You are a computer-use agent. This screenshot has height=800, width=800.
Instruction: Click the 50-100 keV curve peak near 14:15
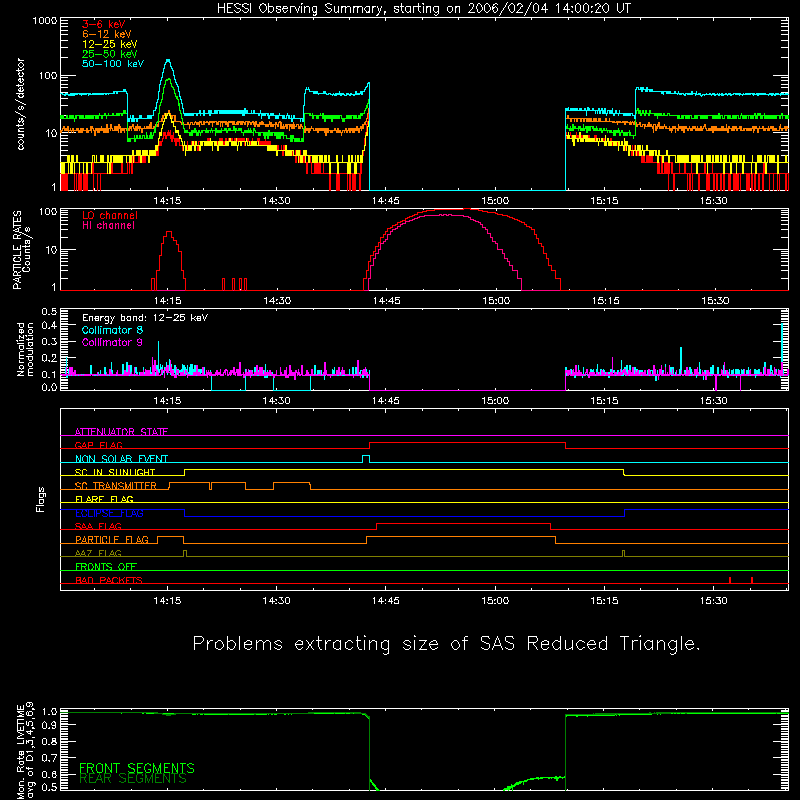point(168,61)
